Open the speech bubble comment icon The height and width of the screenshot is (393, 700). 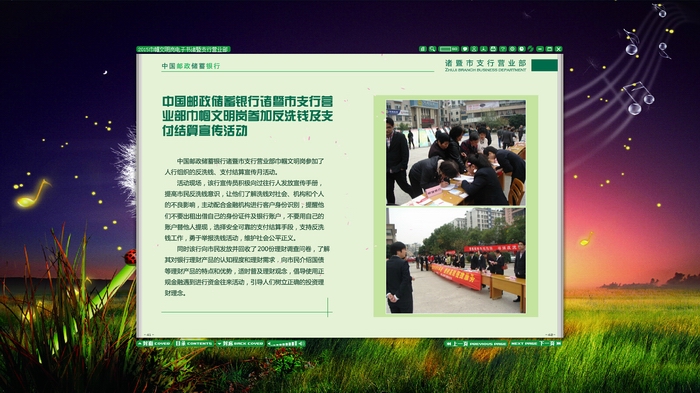click(x=465, y=49)
